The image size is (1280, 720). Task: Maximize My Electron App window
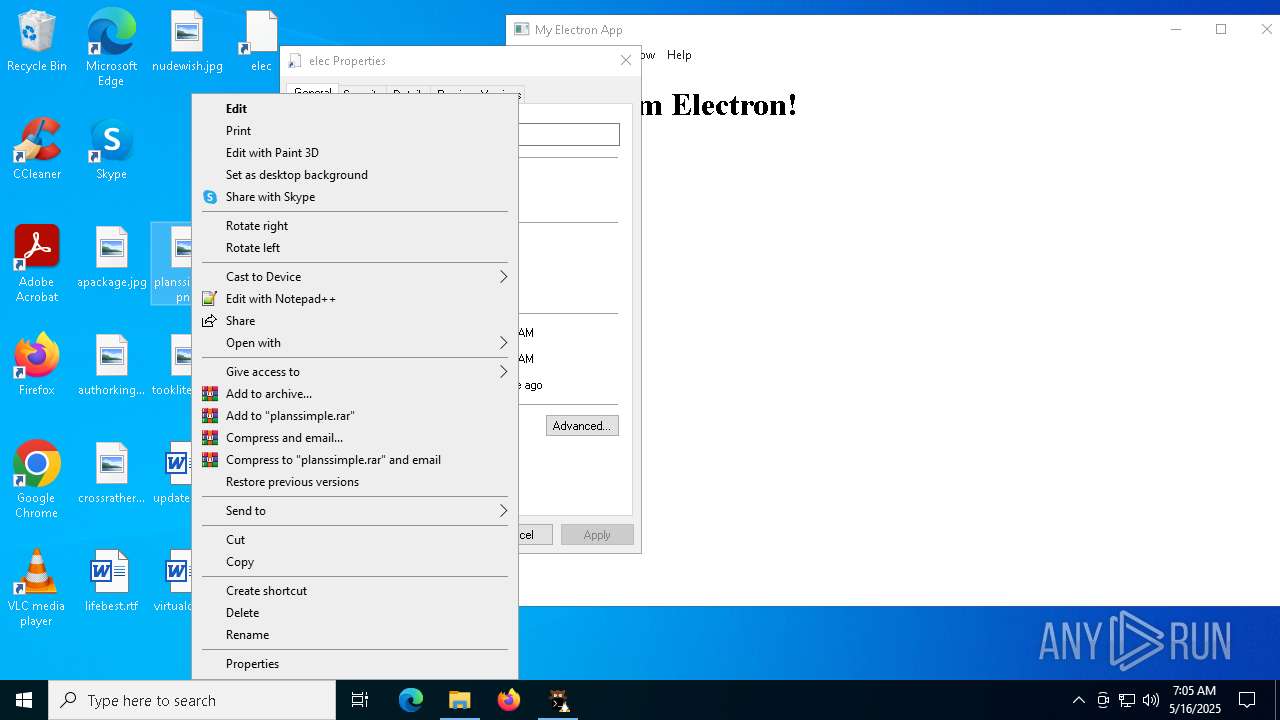[x=1221, y=30]
